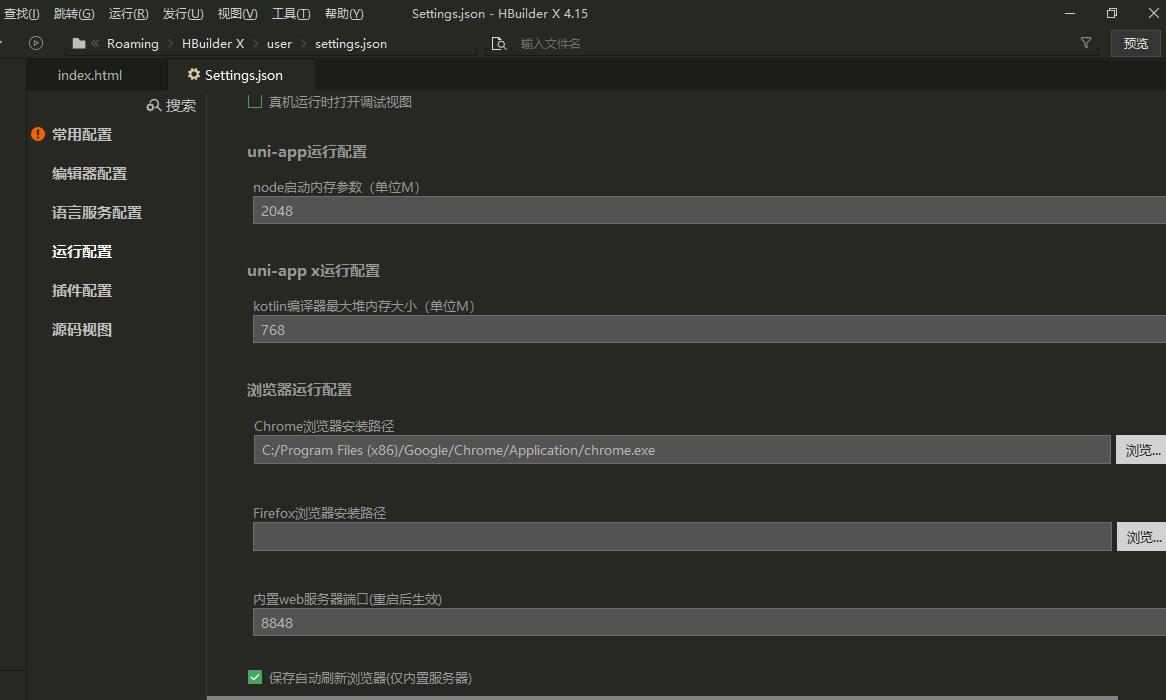Open the 跳转(G) menu
1166x700 pixels.
(74, 13)
